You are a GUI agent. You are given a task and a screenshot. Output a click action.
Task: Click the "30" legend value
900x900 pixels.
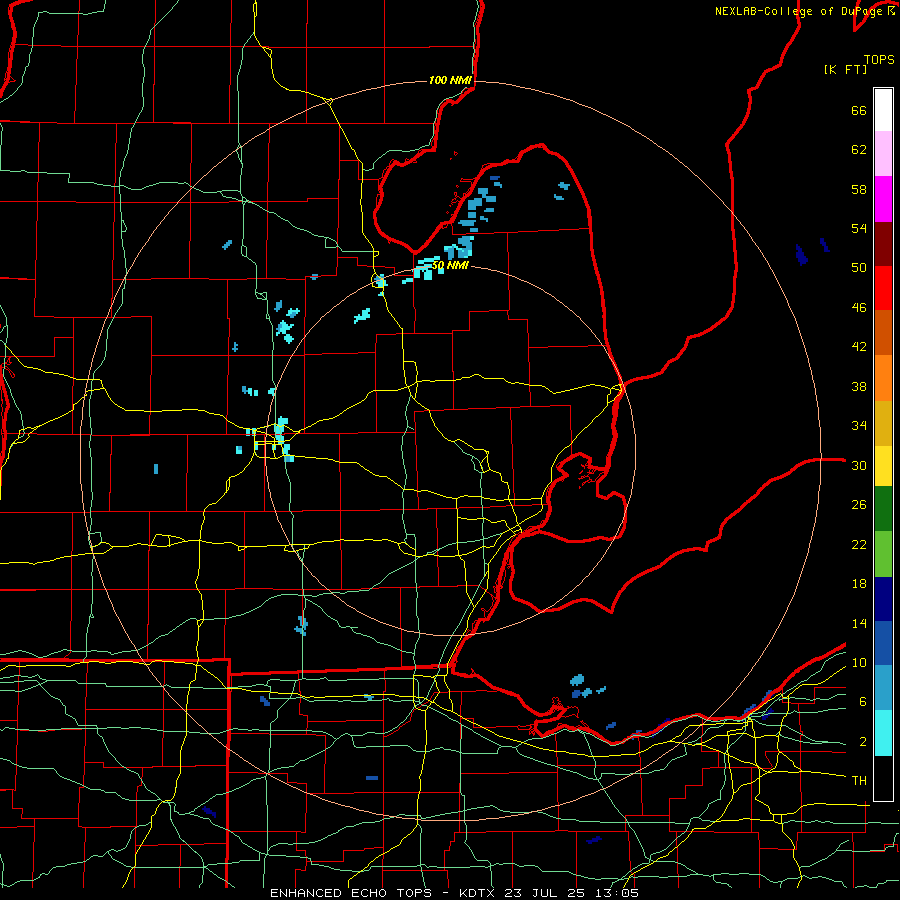[x=859, y=465]
